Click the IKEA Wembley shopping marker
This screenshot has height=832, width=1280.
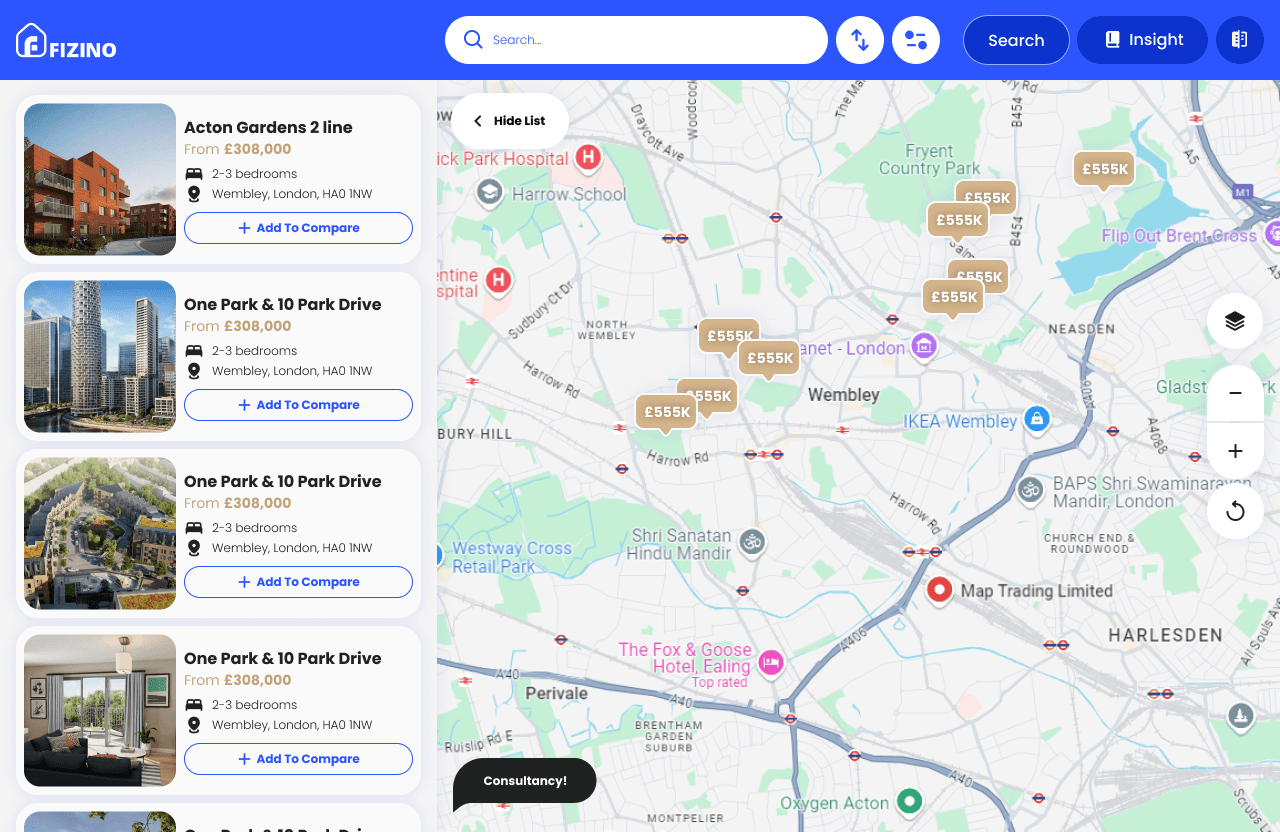tap(1037, 419)
